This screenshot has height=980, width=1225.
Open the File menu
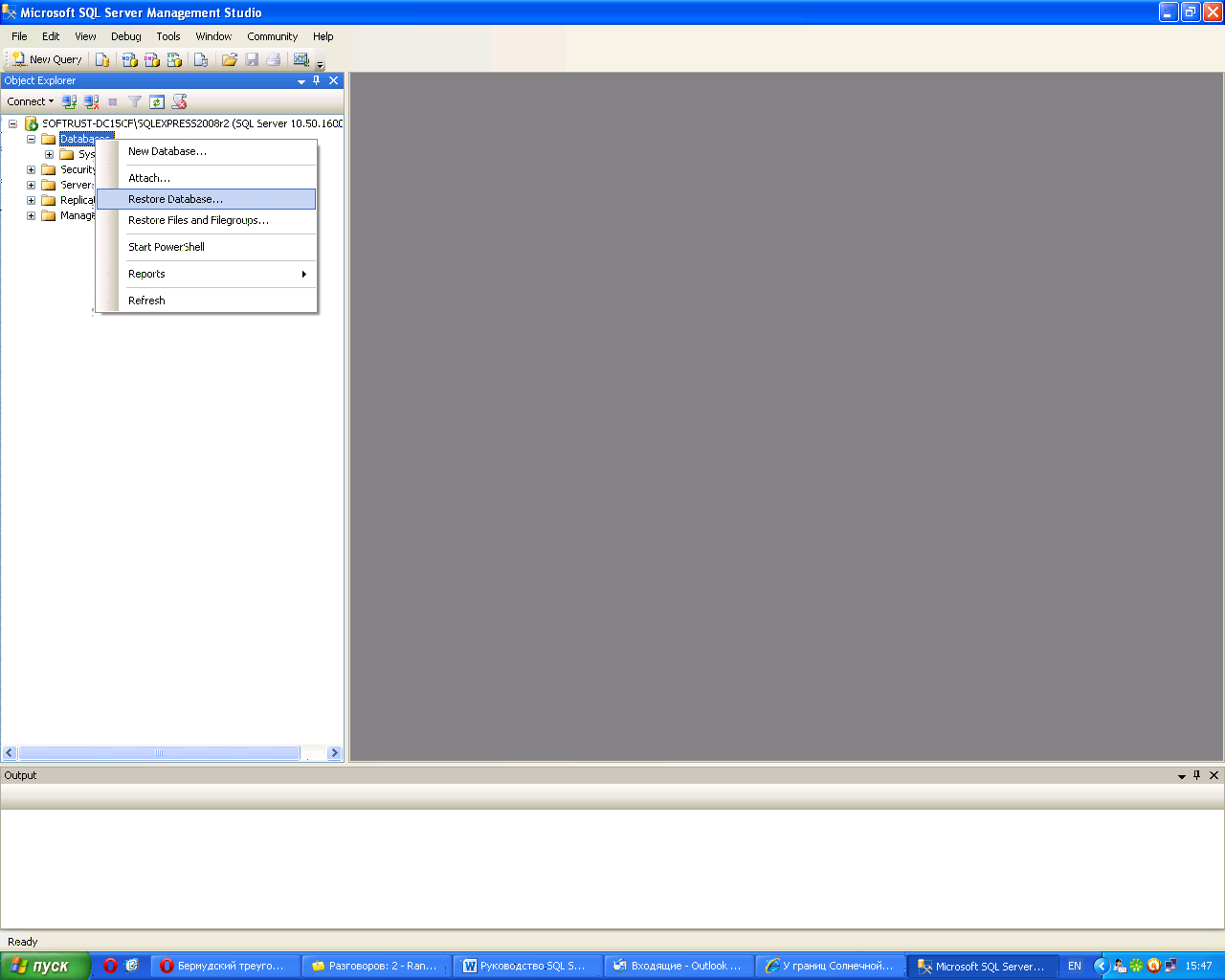point(19,36)
